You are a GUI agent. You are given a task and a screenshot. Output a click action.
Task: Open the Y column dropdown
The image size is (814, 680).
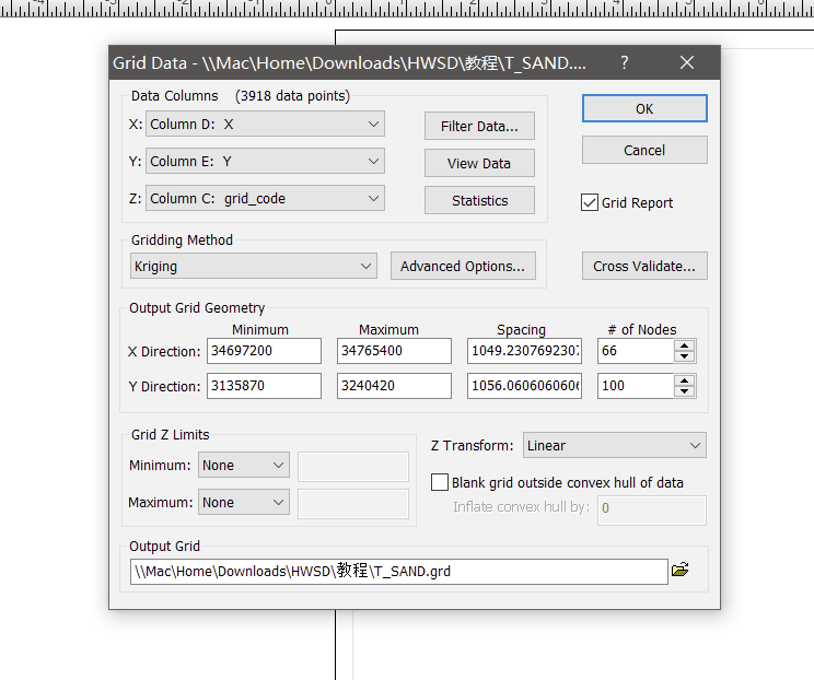pos(373,161)
